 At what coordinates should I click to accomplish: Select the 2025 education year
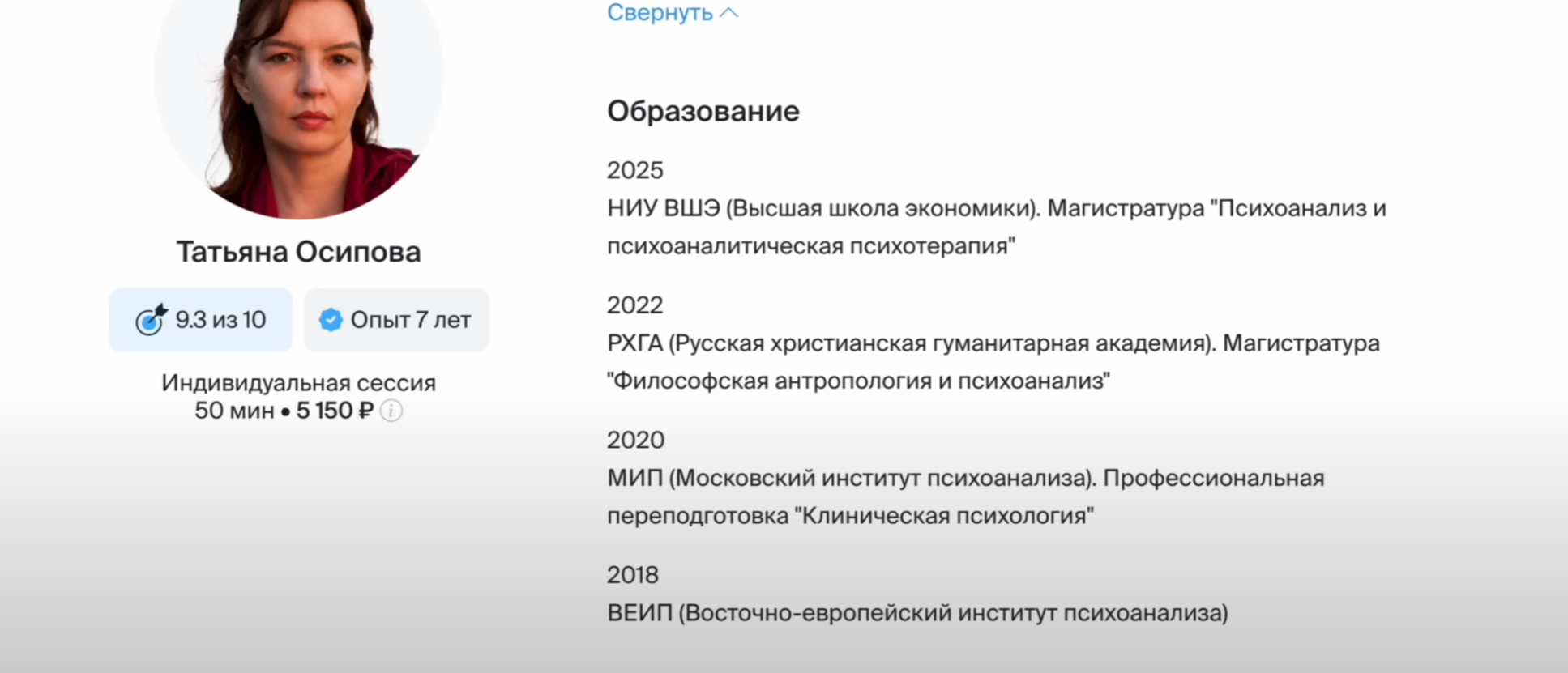point(634,170)
